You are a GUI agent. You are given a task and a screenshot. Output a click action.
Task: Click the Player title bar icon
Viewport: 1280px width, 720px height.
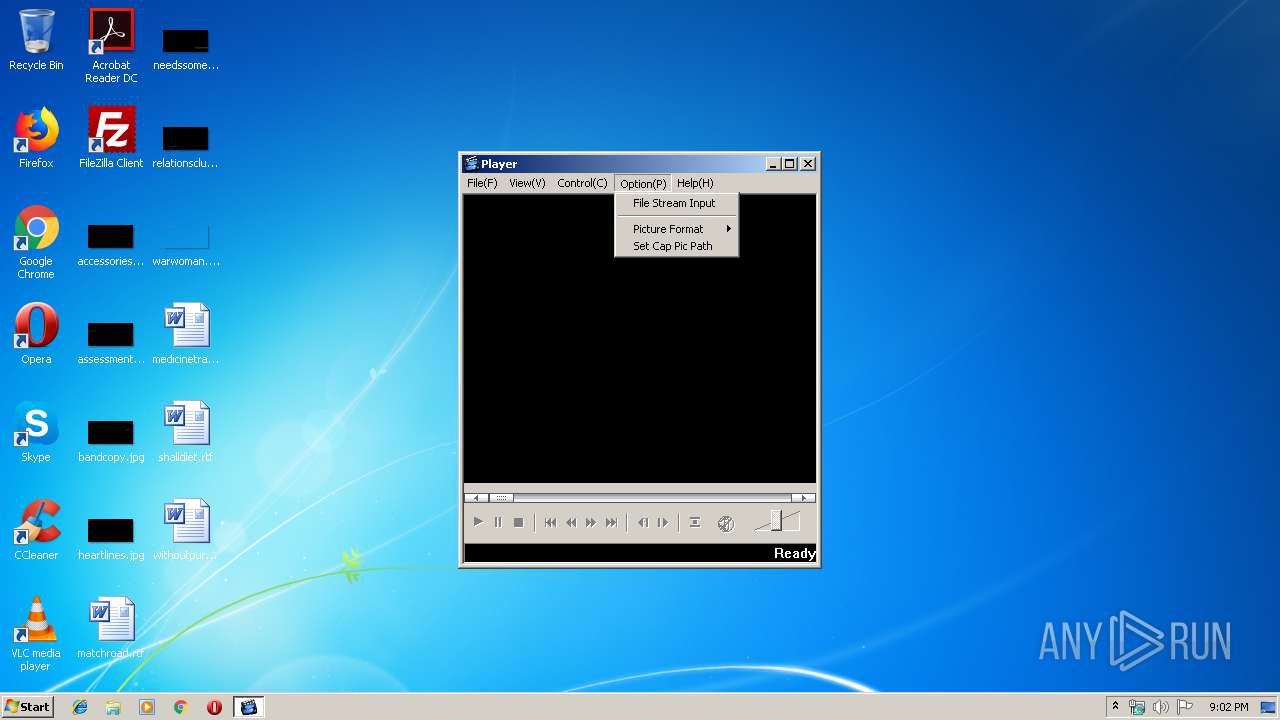click(x=471, y=164)
